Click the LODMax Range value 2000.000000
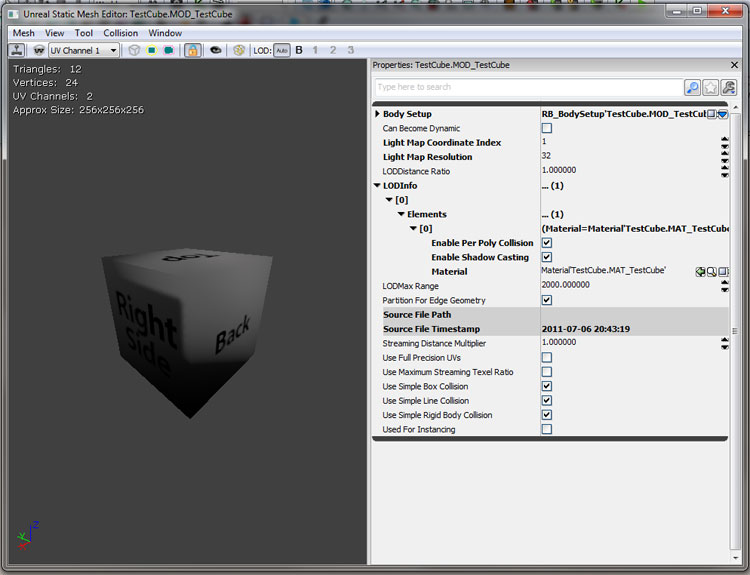 565,285
